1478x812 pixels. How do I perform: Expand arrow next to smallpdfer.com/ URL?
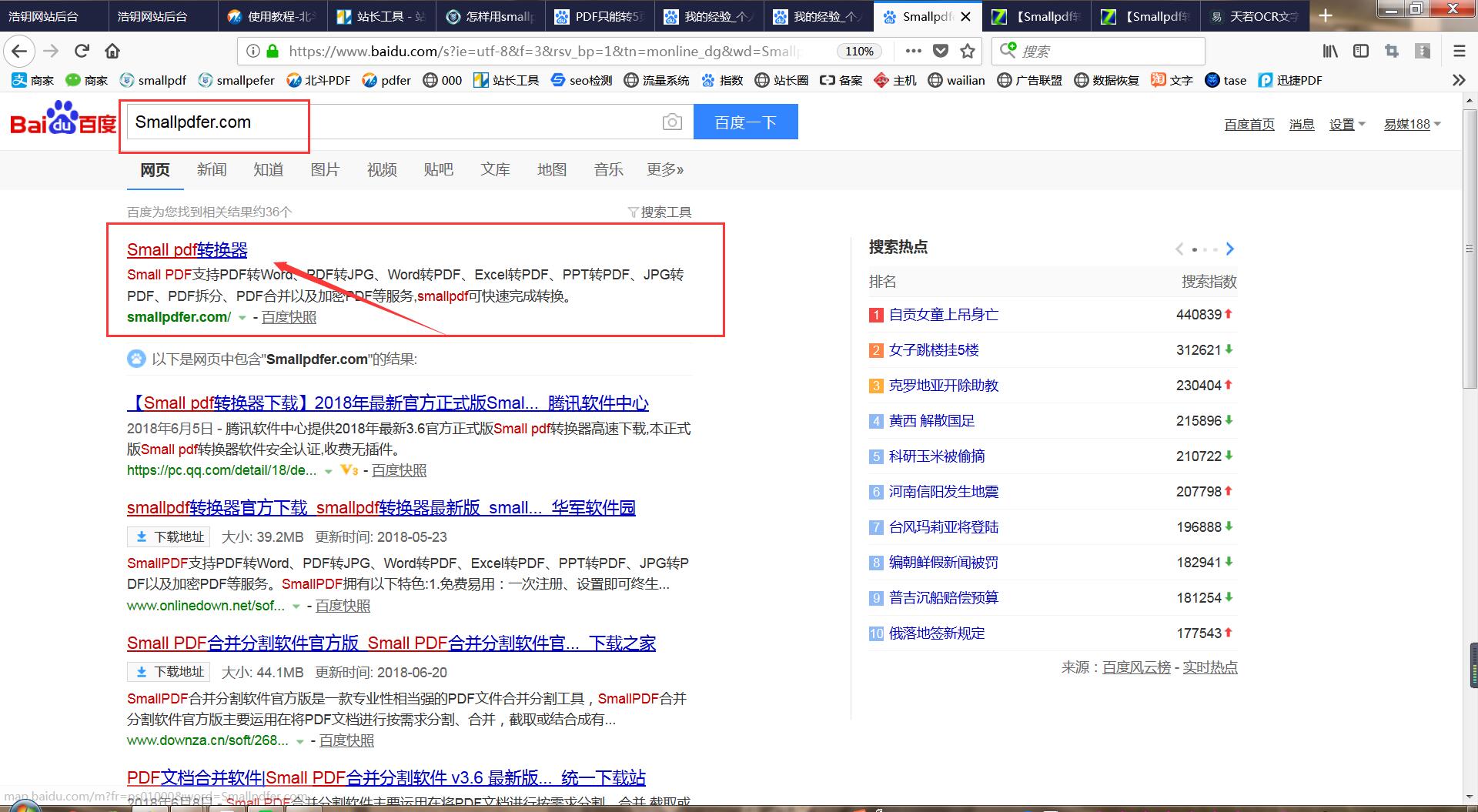click(242, 318)
